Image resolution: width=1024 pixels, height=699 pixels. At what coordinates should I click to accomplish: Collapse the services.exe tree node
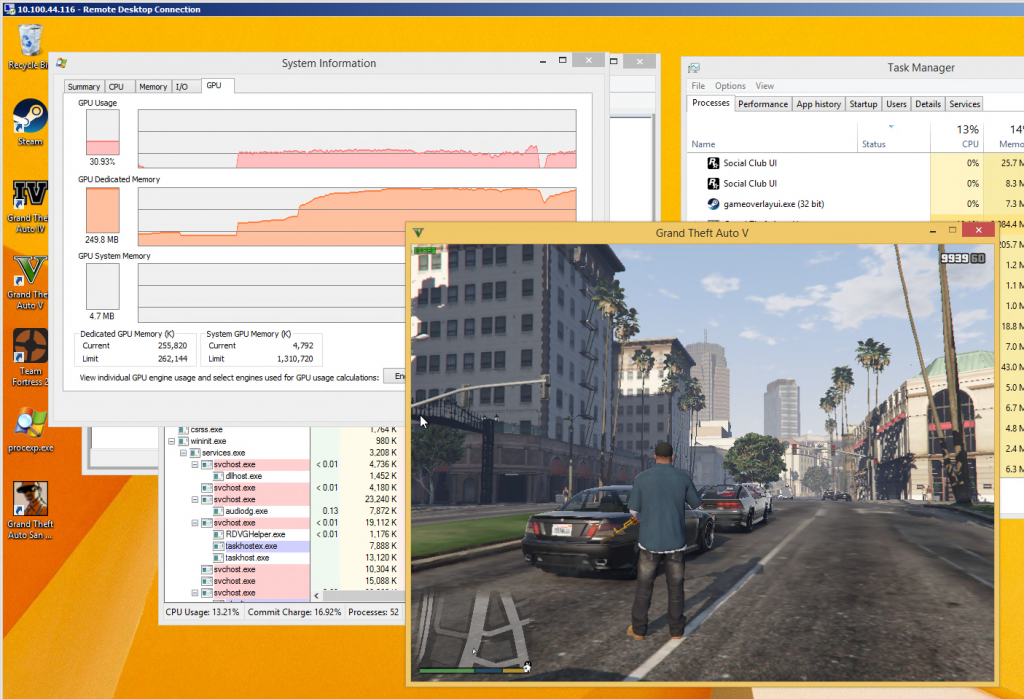tap(183, 453)
